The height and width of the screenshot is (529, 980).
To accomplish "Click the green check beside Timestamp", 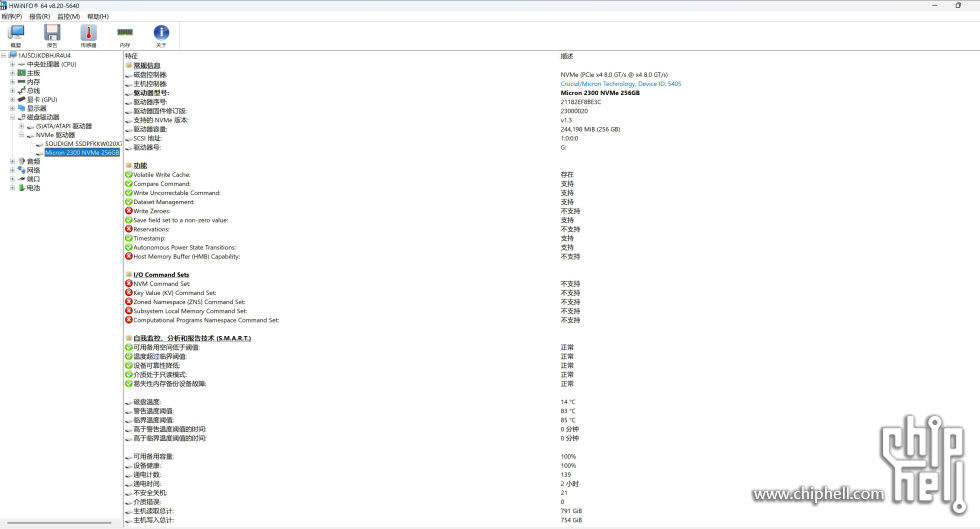I will point(129,238).
